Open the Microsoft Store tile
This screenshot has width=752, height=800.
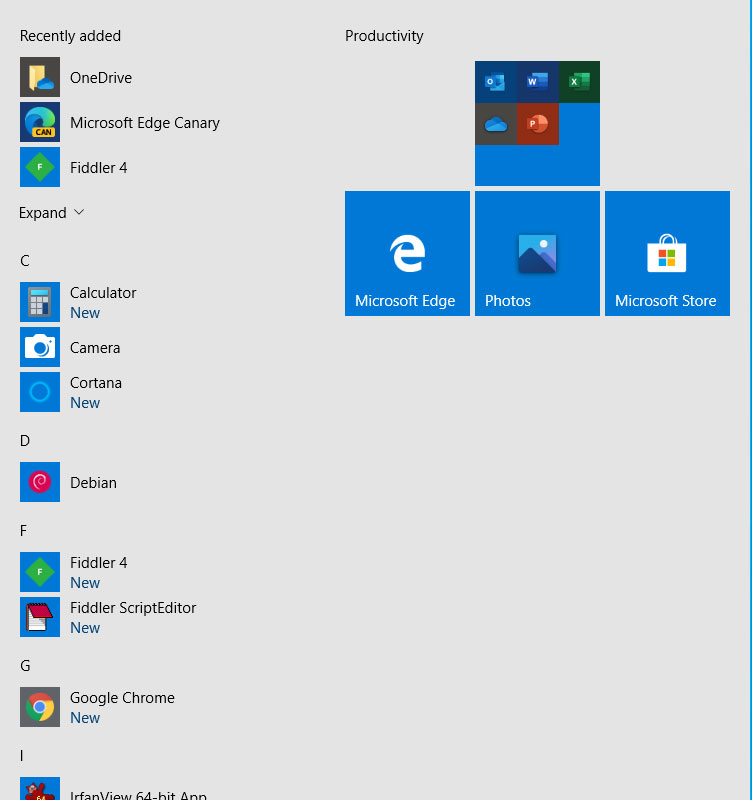[667, 254]
